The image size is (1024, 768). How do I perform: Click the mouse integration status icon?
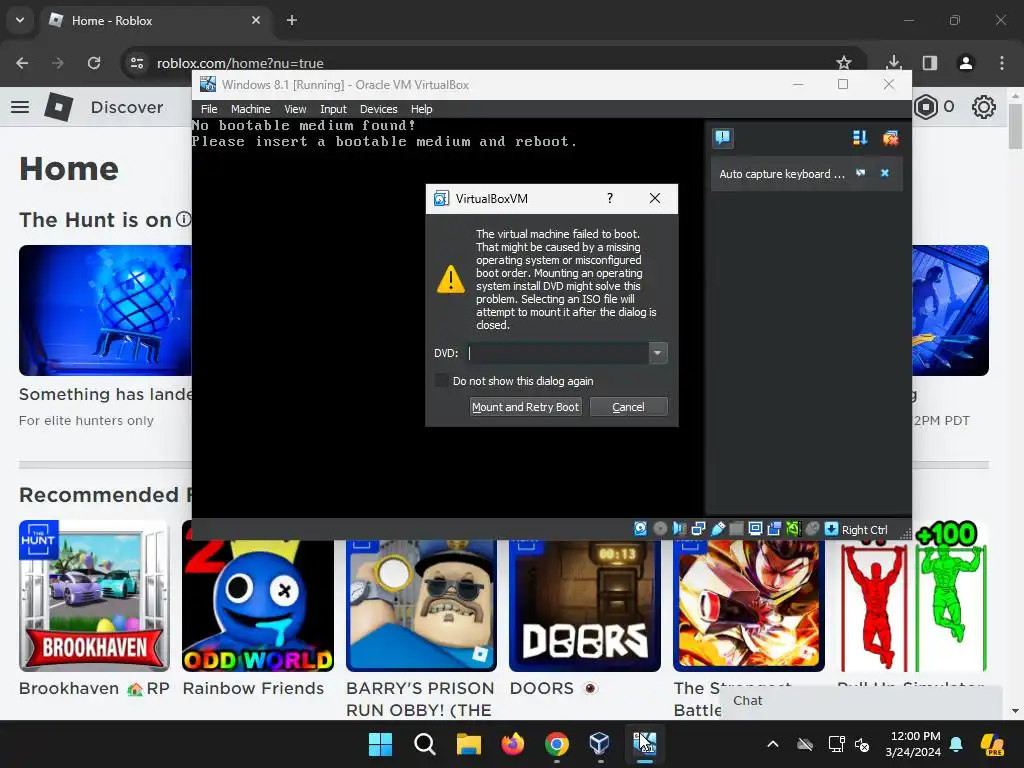click(x=812, y=529)
